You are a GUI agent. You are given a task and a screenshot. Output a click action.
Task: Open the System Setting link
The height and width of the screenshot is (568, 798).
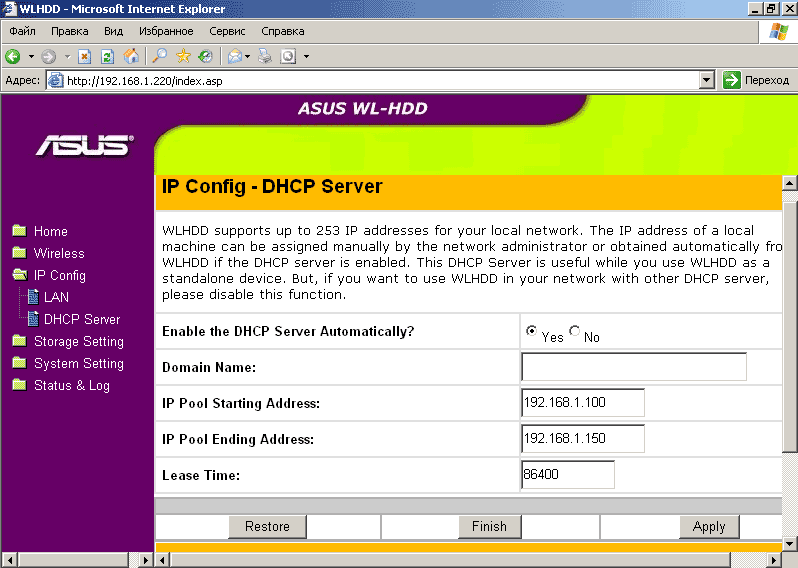(x=79, y=363)
